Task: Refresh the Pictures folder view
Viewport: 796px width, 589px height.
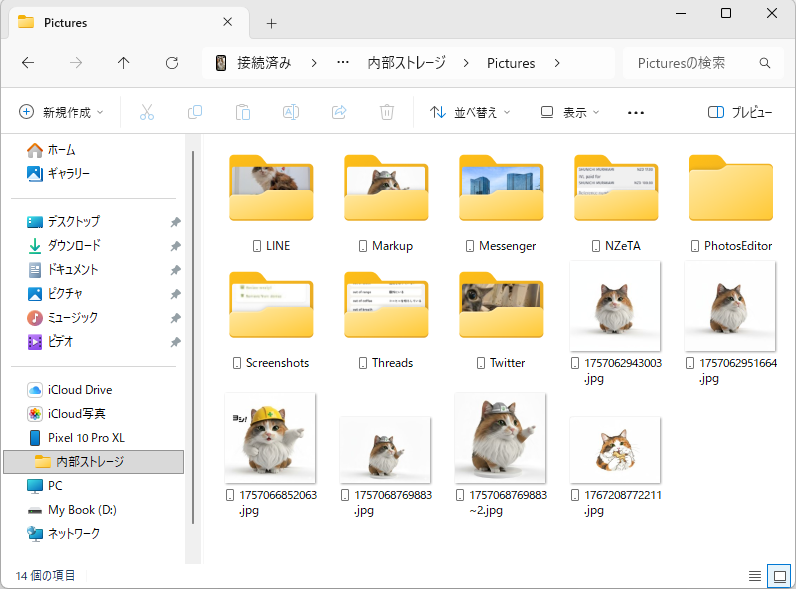Action: pos(172,63)
